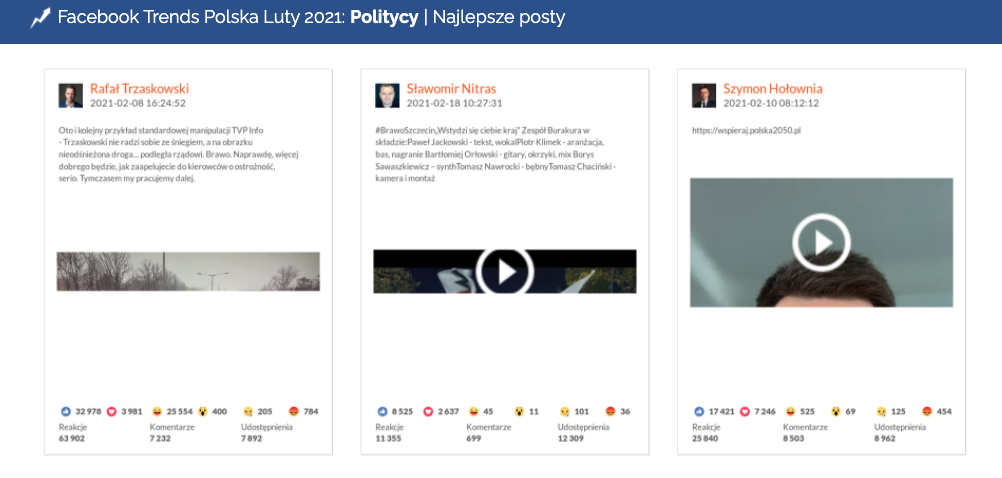
Task: Open the wspieraj.polska2050.pl link
Action: click(746, 131)
